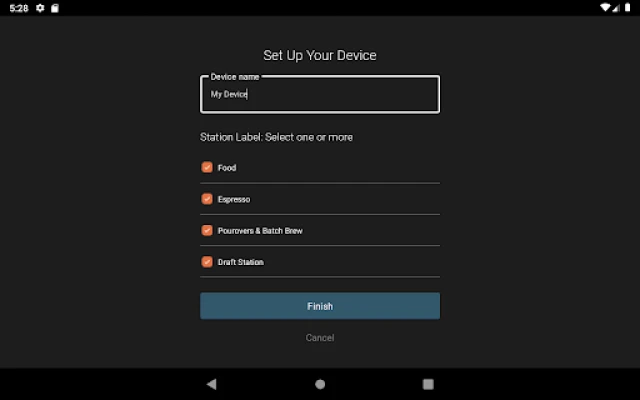Uncheck the Espresso station checkbox
The height and width of the screenshot is (400, 640).
click(207, 199)
